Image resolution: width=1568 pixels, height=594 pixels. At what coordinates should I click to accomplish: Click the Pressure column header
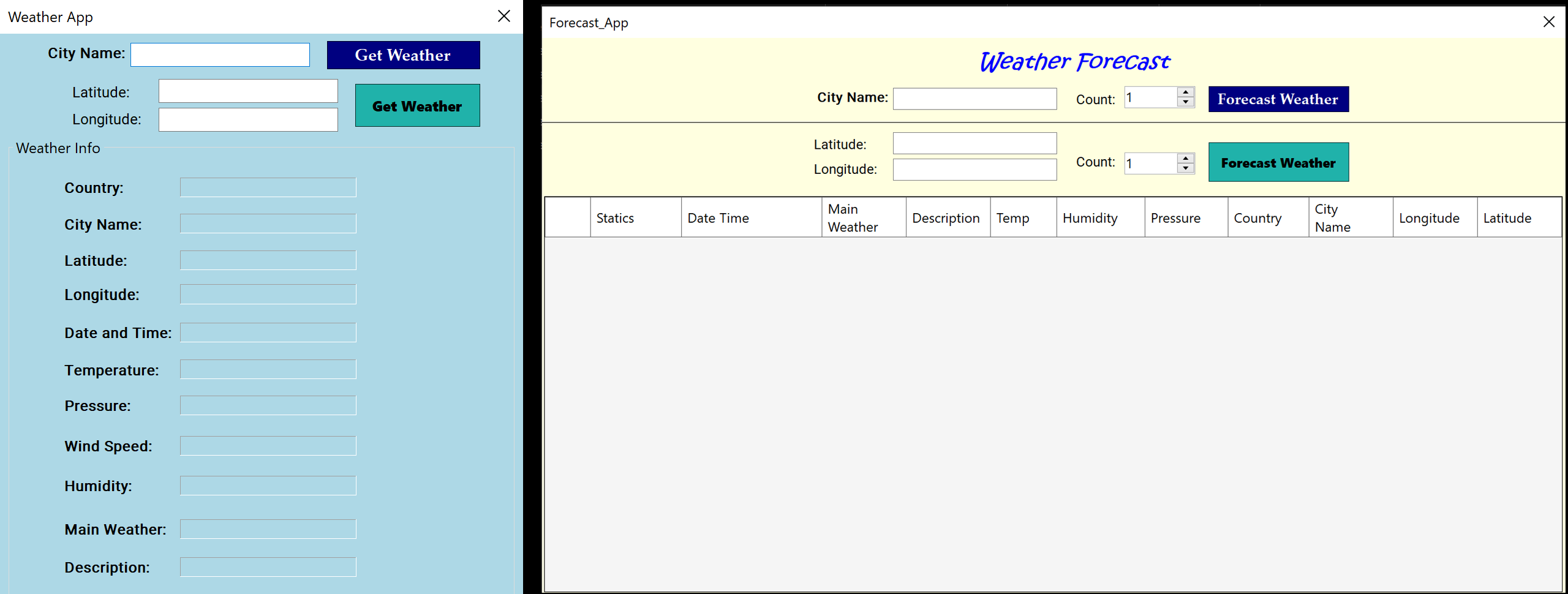coord(1186,217)
